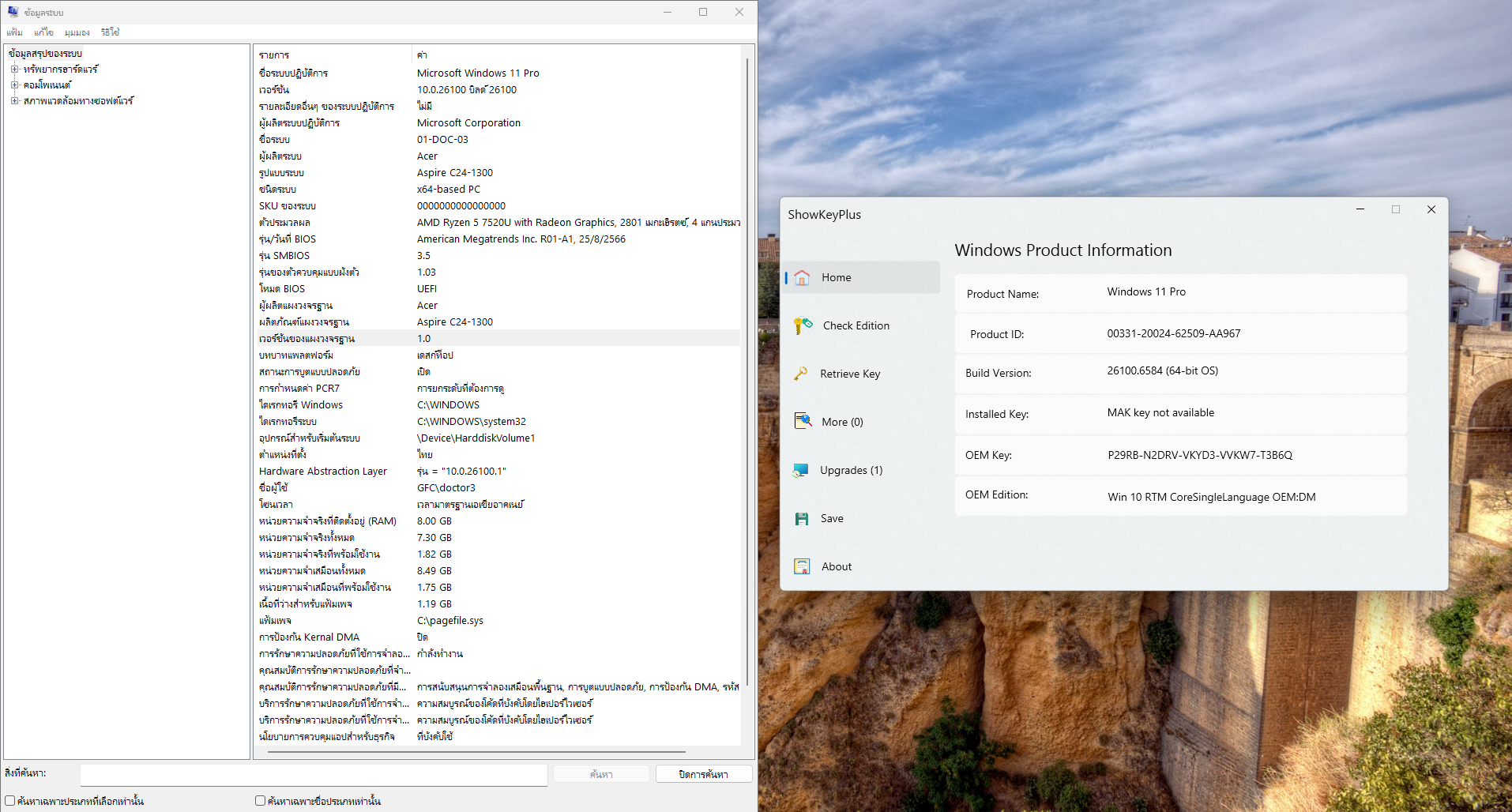Expand the 'คอมโพเนนต์' tree node
The height and width of the screenshot is (812, 1512).
pos(14,85)
